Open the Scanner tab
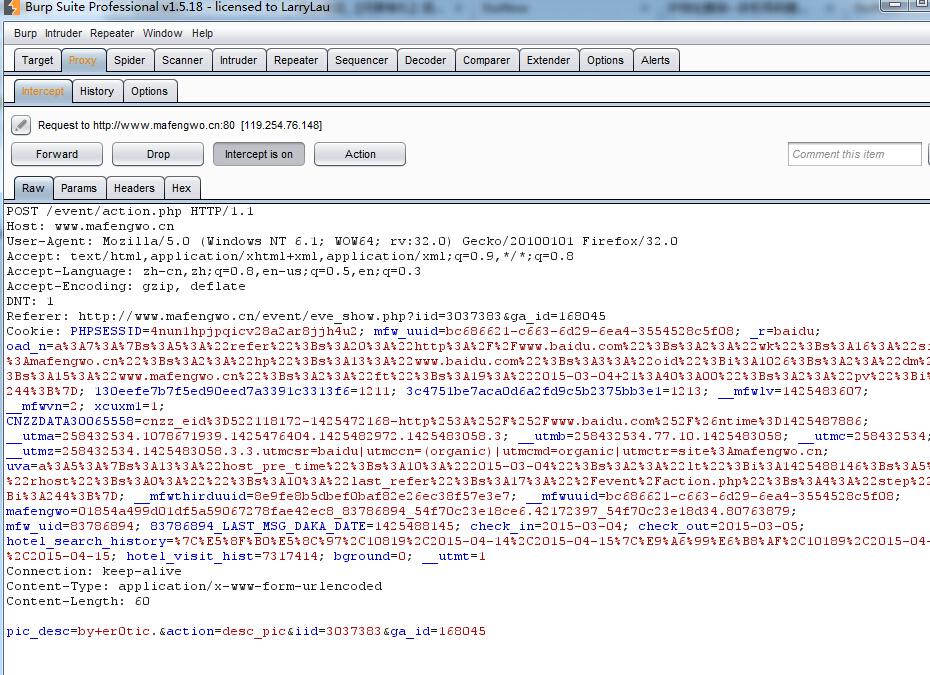This screenshot has height=675, width=930. coord(183,60)
